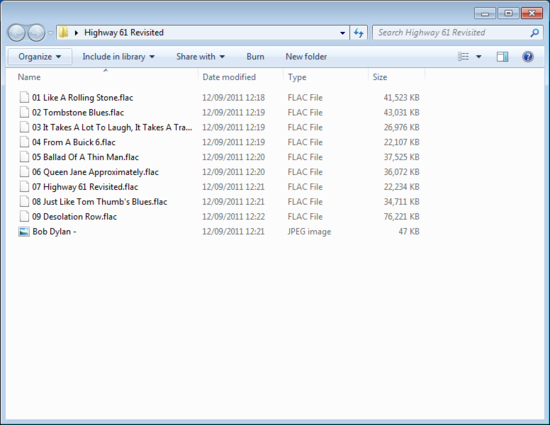This screenshot has width=550, height=425.
Task: Select 05 Ballad Of A Thin Man.flac
Action: coord(85,157)
